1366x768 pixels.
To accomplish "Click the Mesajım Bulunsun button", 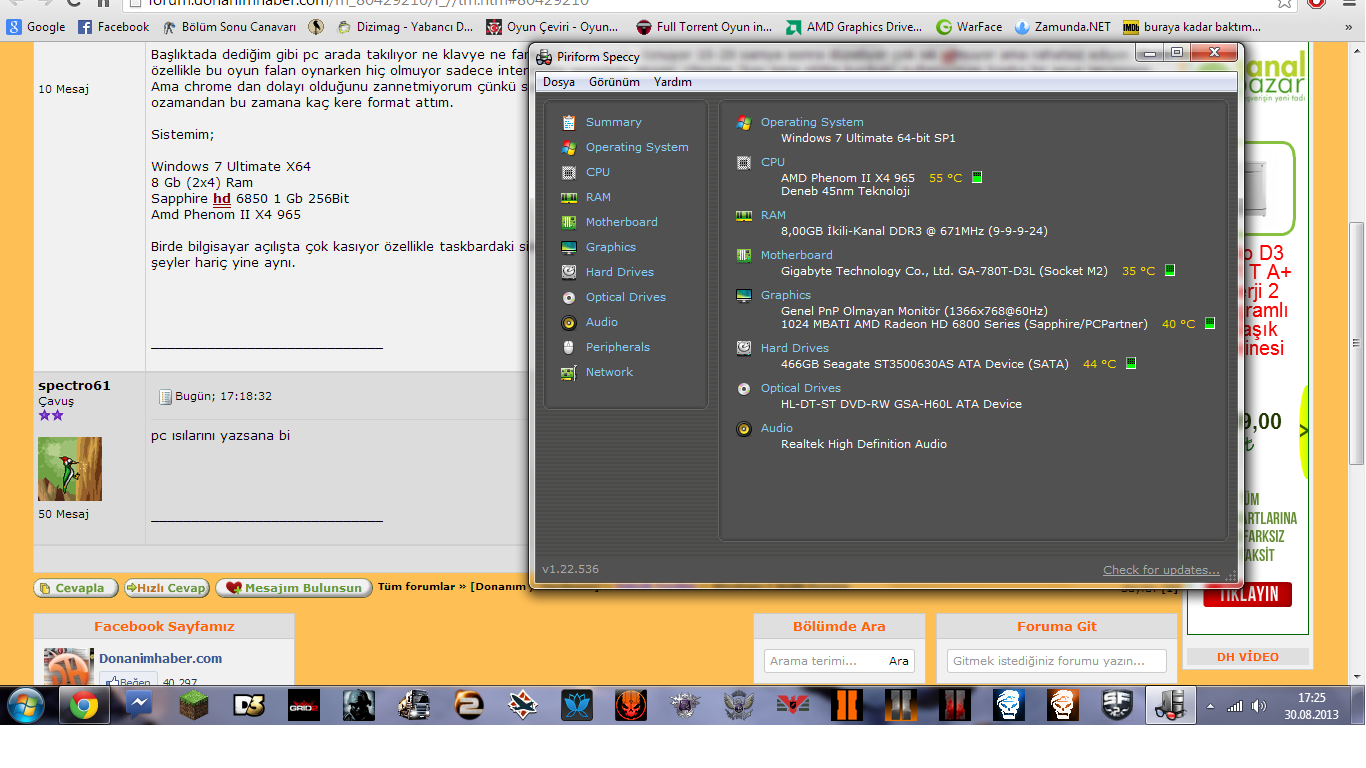I will click(294, 588).
